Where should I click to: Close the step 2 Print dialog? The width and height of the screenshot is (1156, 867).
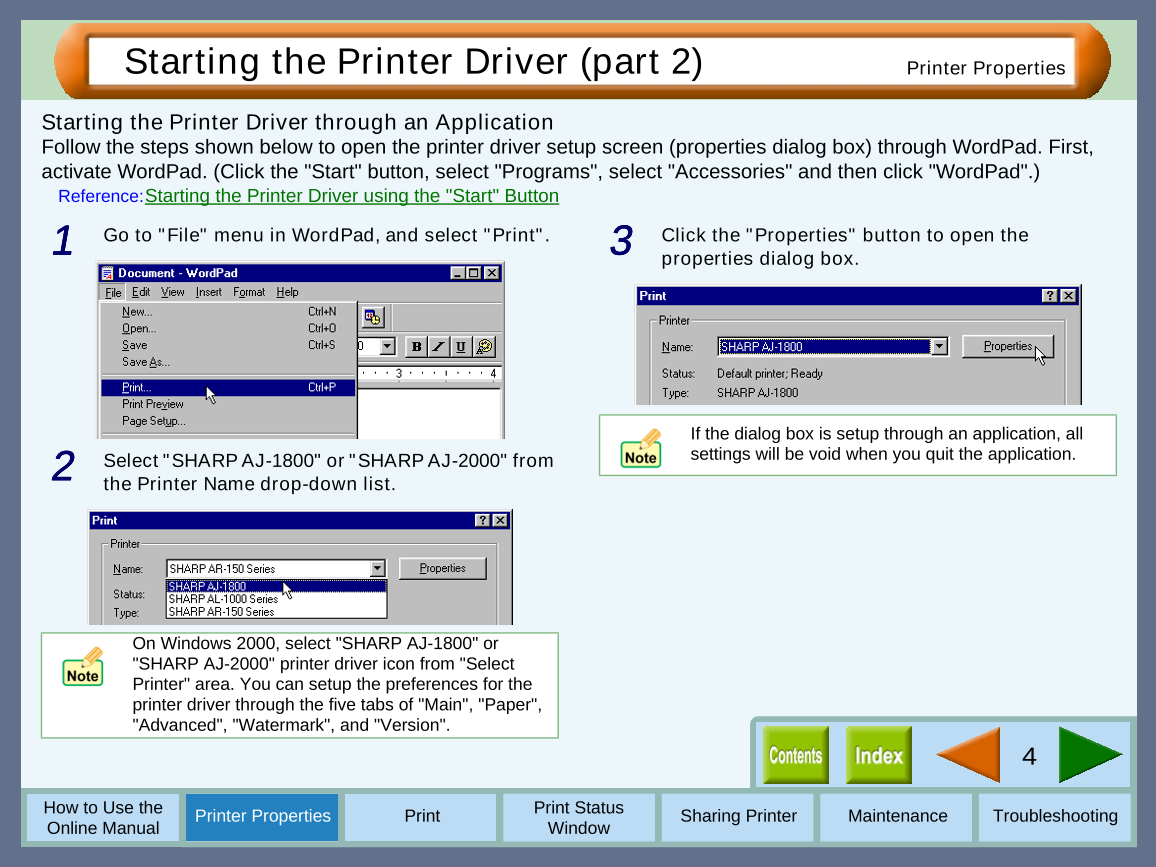click(x=501, y=520)
